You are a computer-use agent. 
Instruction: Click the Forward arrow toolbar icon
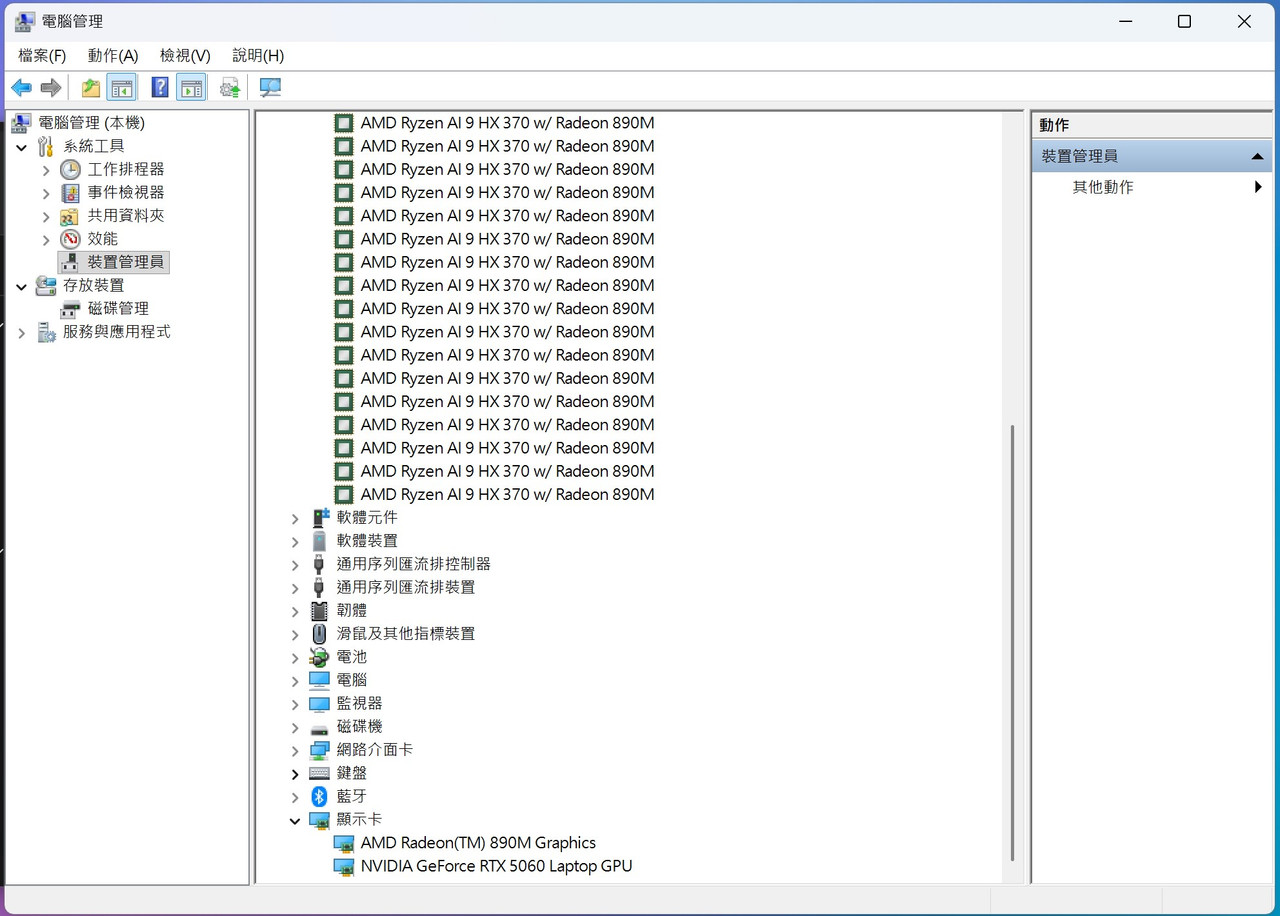(51, 88)
